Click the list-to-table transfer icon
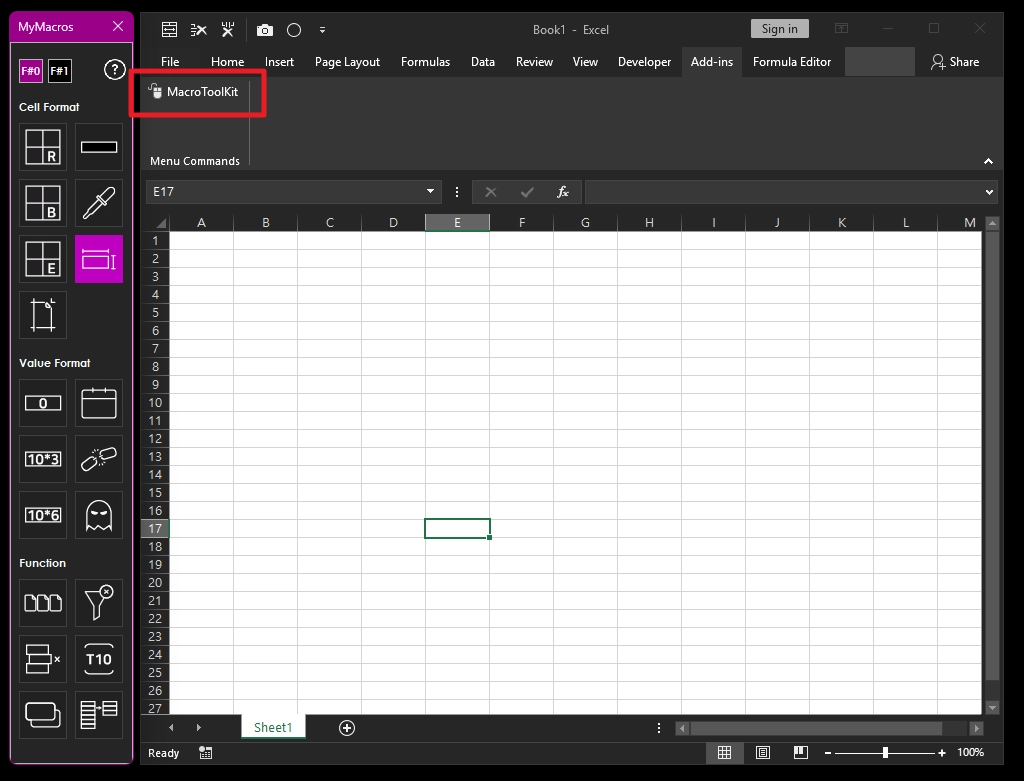Image resolution: width=1024 pixels, height=781 pixels. click(x=99, y=715)
